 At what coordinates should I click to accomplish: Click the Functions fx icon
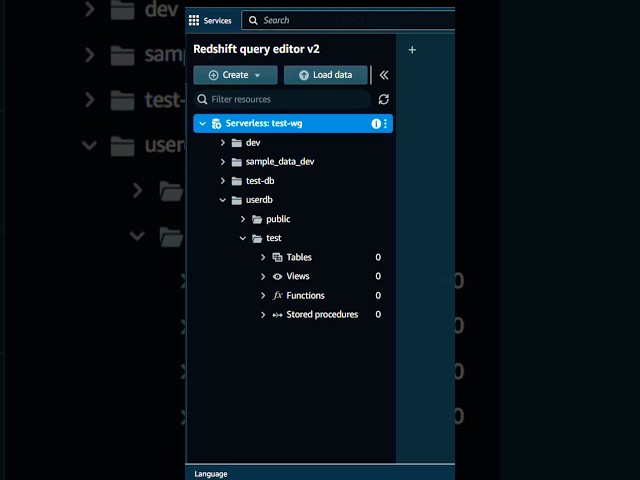pos(278,295)
